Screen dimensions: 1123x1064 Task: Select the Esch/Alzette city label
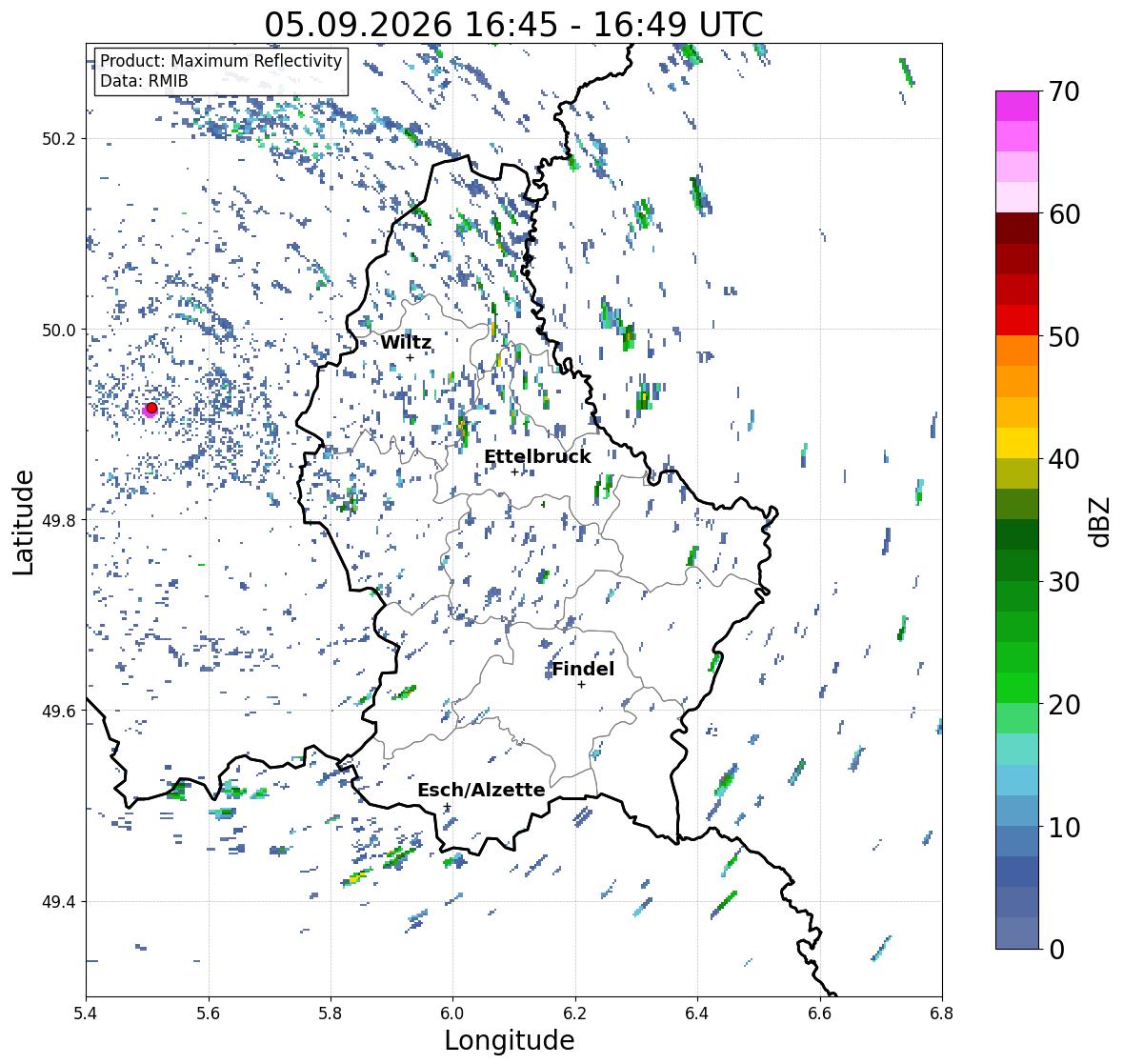point(481,790)
